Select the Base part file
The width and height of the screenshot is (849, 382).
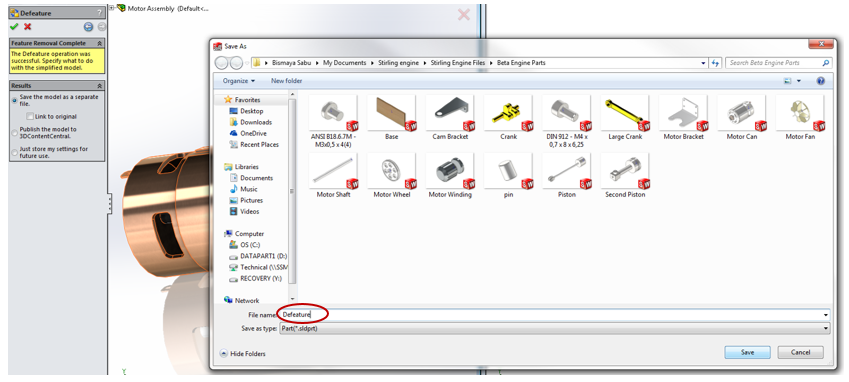(391, 118)
